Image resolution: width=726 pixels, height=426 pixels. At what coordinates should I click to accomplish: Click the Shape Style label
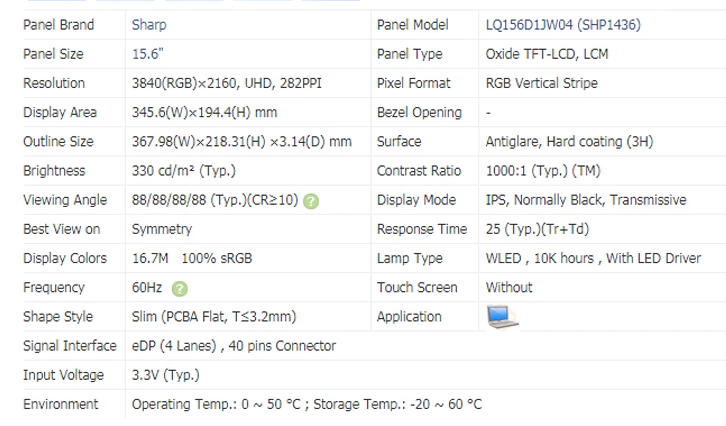click(x=58, y=316)
